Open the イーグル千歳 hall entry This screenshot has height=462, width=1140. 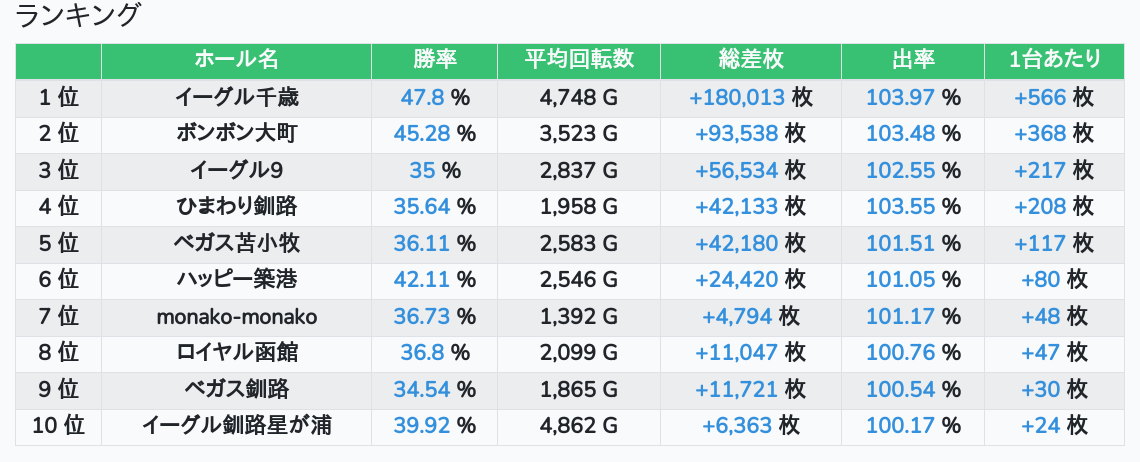[236, 97]
